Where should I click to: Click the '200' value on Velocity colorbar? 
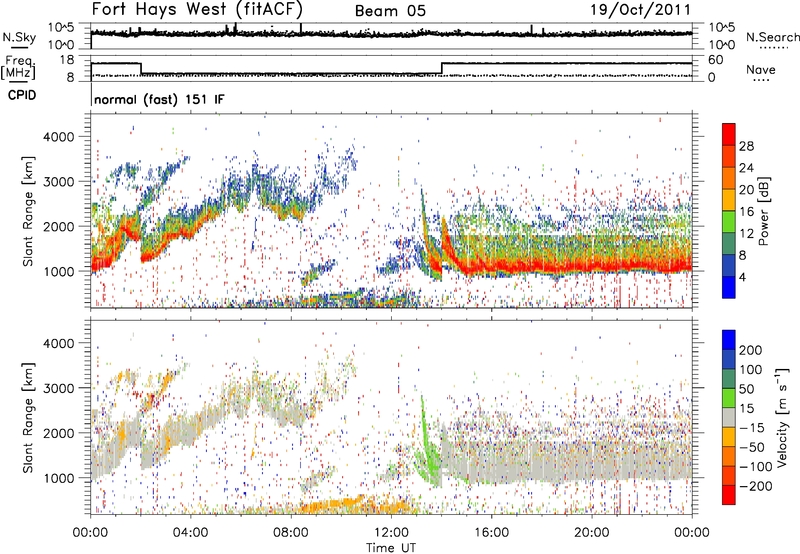(x=751, y=350)
